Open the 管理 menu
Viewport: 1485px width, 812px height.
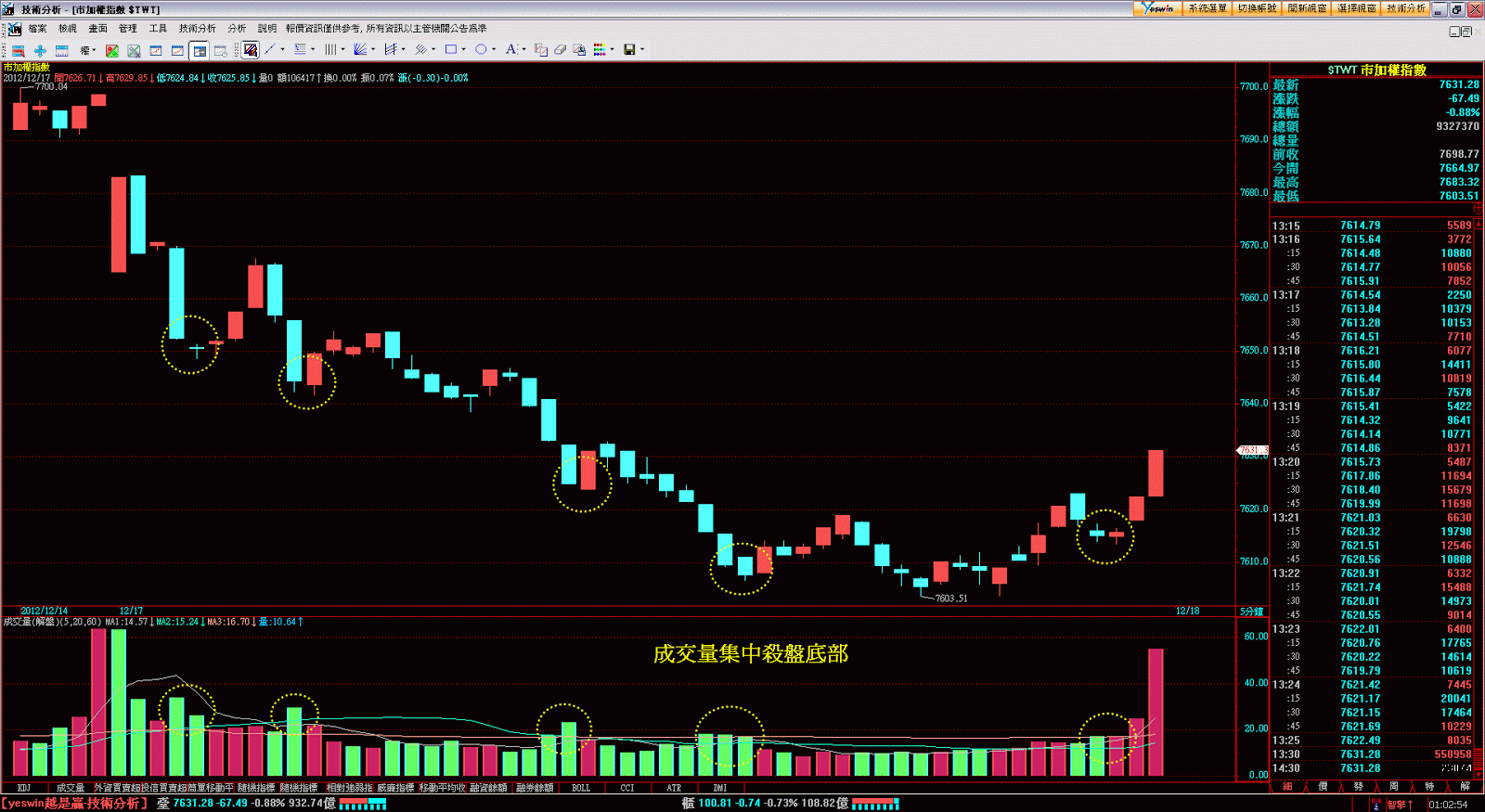127,29
